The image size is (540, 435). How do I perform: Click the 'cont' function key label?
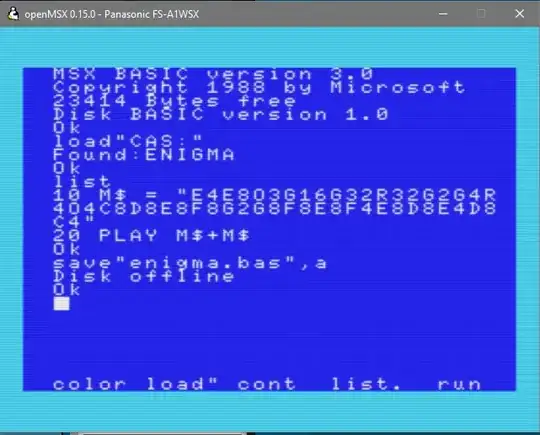coord(266,384)
